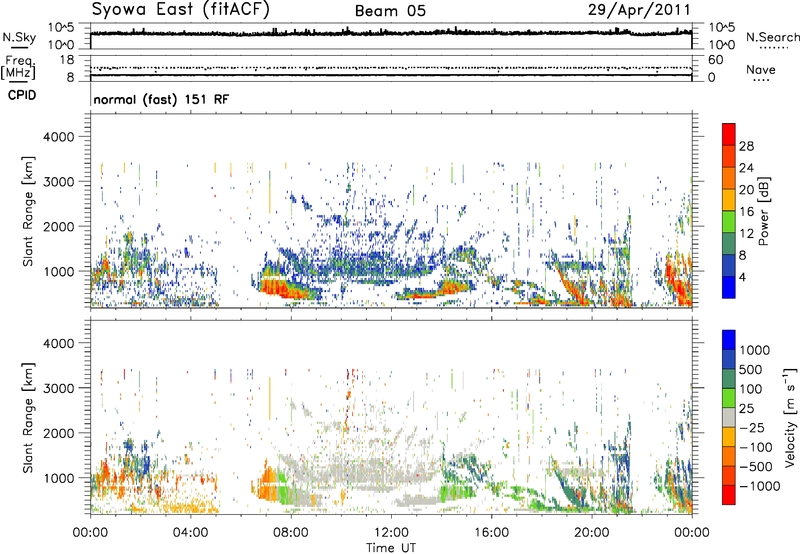Click the '100' velocity colorbar label

click(x=751, y=389)
